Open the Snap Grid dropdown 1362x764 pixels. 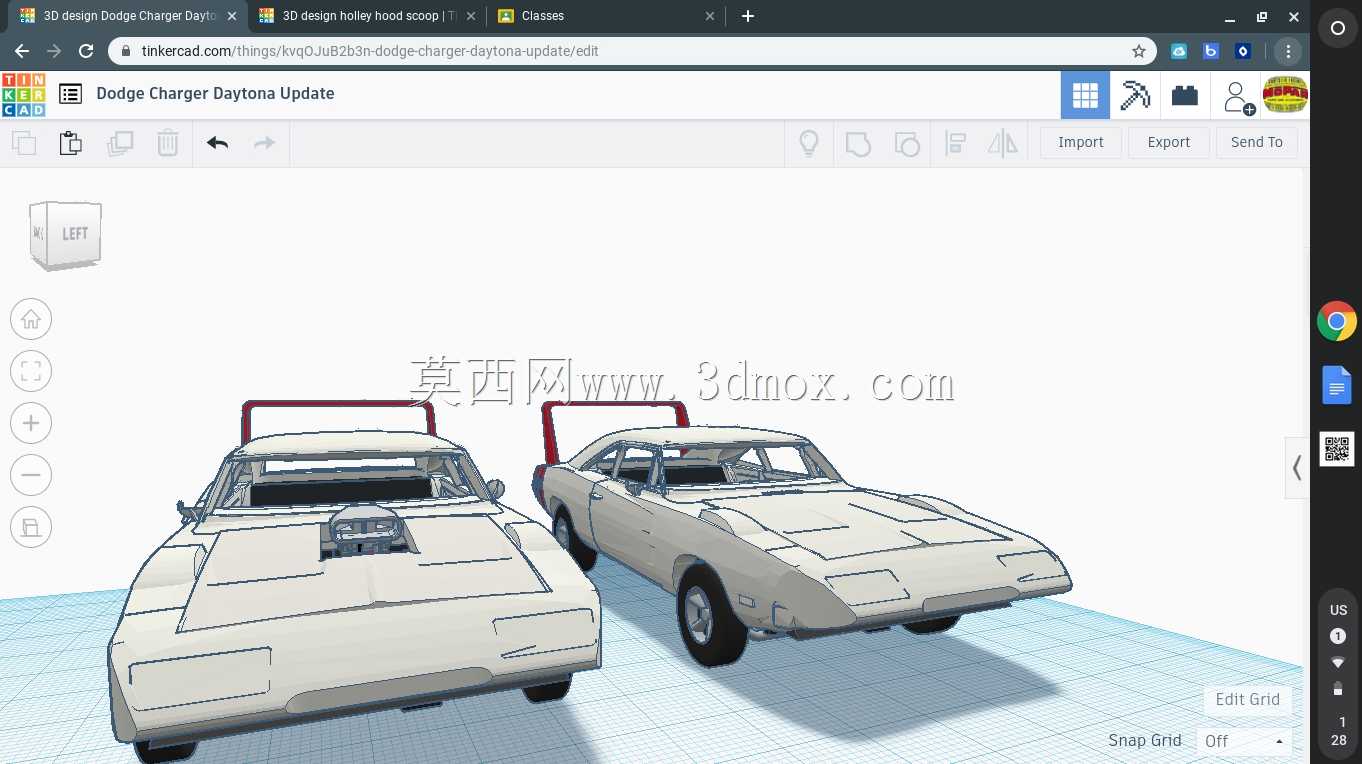click(x=1244, y=741)
